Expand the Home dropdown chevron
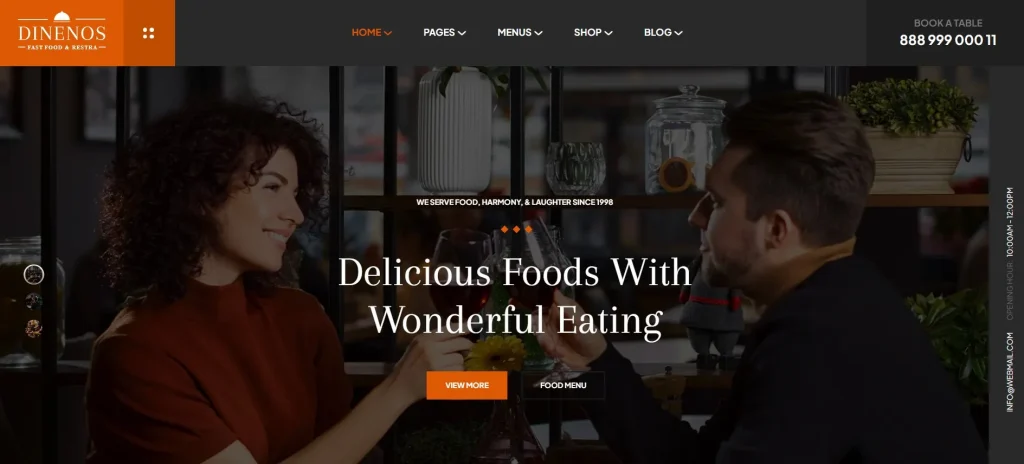Image resolution: width=1024 pixels, height=464 pixels. [x=388, y=33]
